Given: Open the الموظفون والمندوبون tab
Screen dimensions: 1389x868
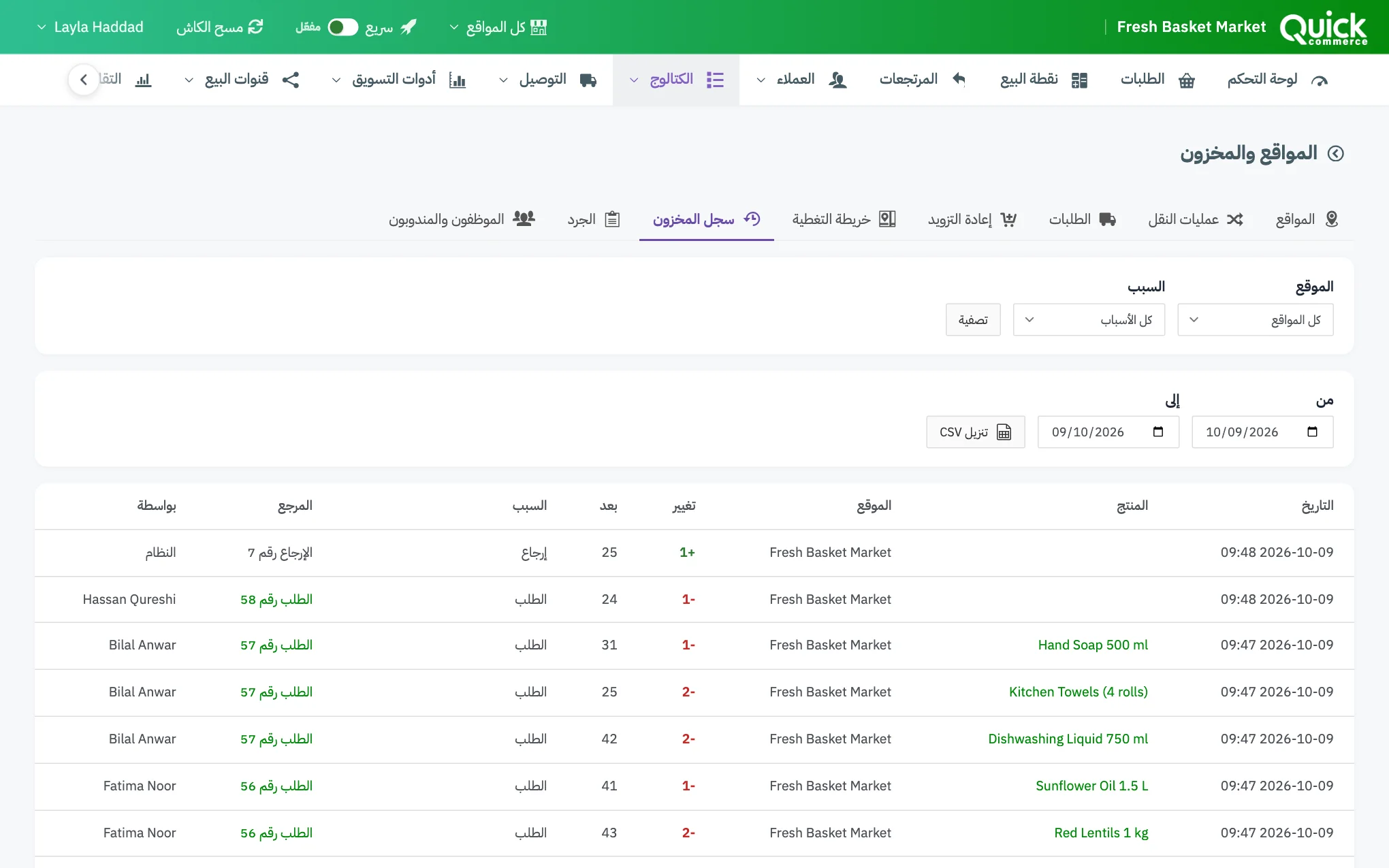Looking at the screenshot, I should click(x=462, y=219).
